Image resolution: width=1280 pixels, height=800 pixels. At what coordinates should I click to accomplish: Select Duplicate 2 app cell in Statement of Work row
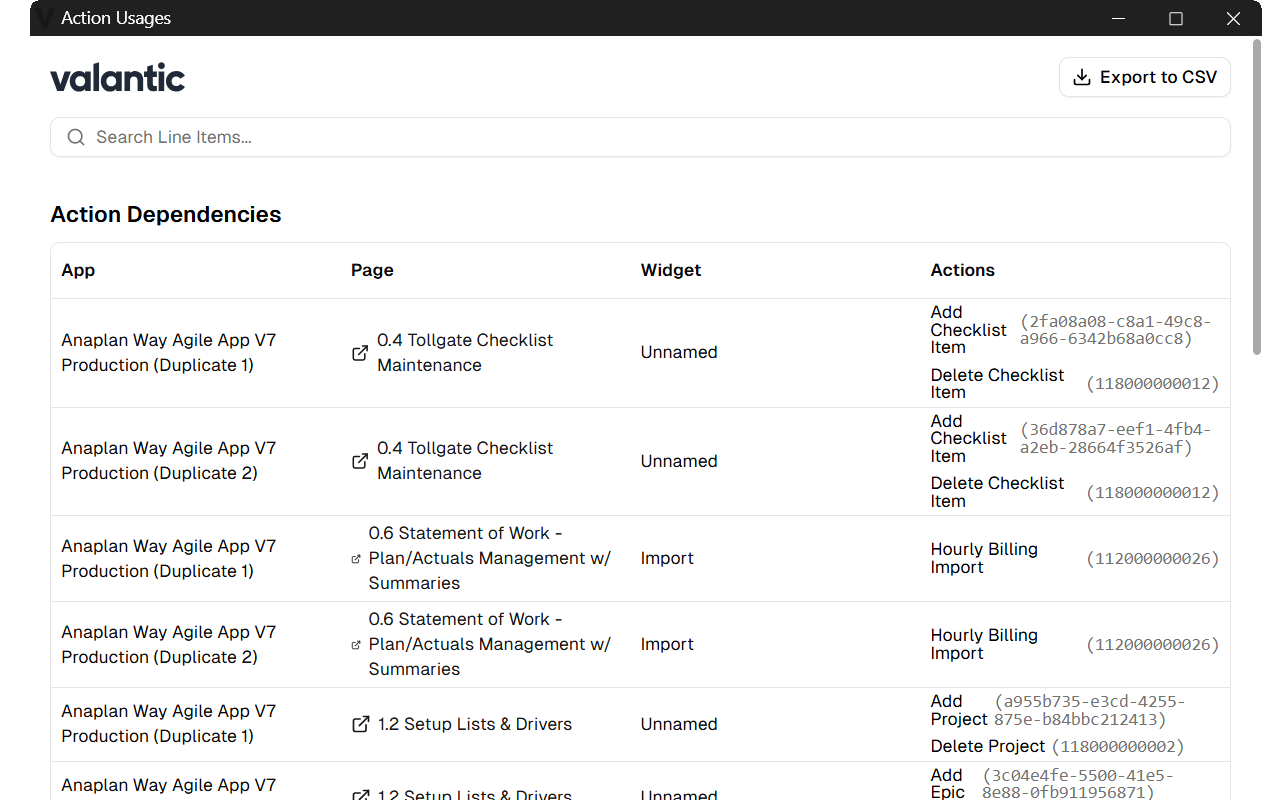click(x=169, y=645)
